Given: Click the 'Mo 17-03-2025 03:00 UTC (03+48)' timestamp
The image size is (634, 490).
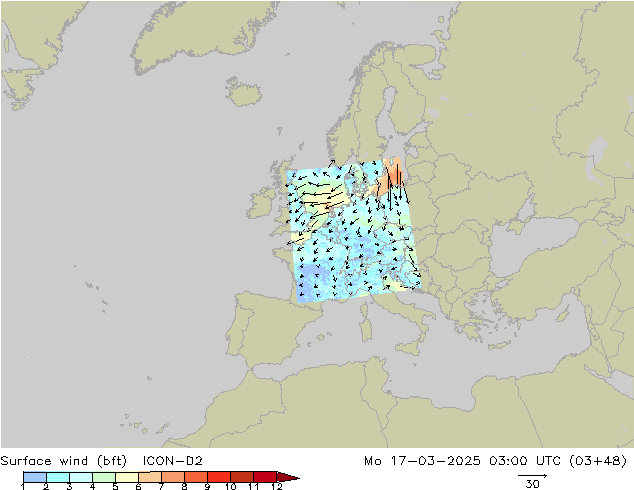Looking at the screenshot, I should (495, 461).
